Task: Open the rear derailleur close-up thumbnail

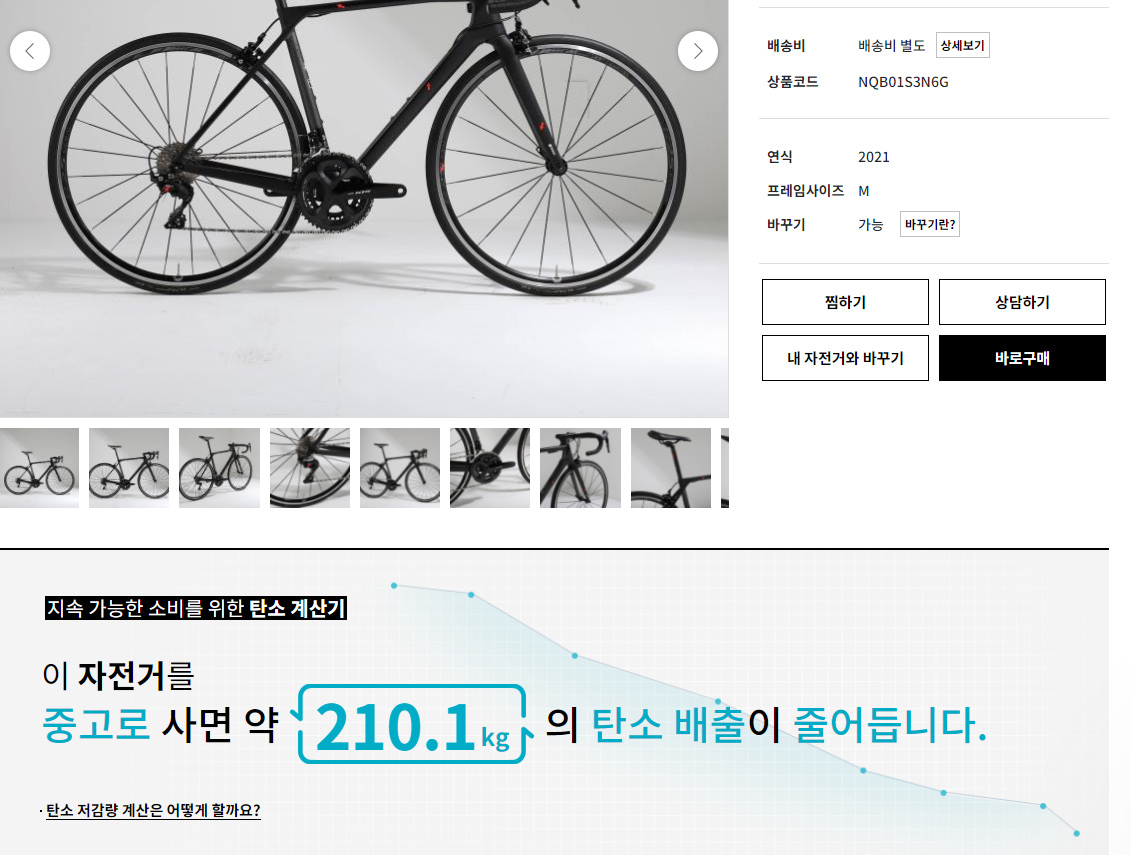Action: [309, 468]
